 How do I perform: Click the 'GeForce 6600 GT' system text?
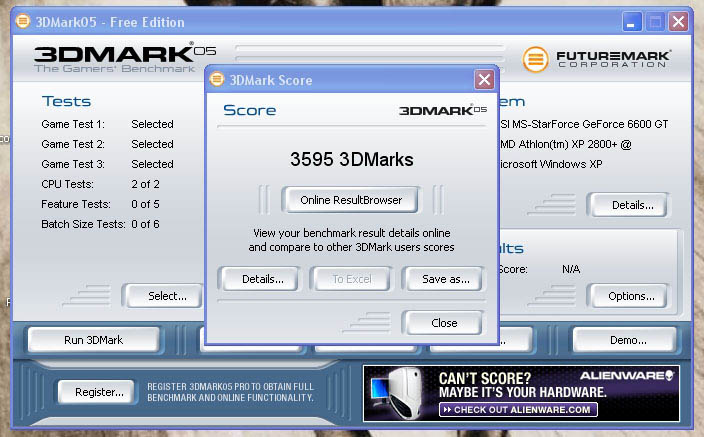[x=624, y=124]
